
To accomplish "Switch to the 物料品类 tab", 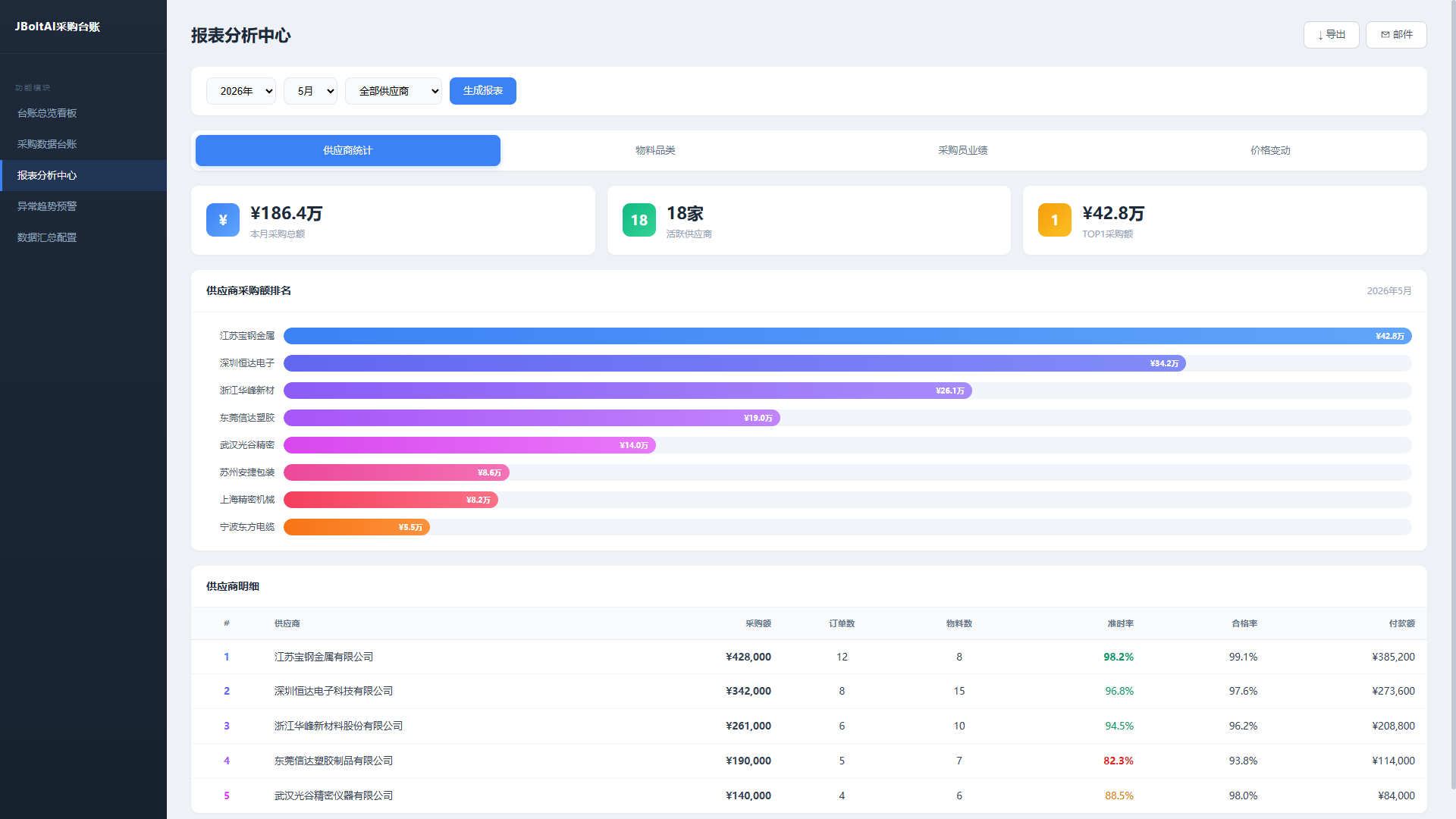I will [655, 150].
